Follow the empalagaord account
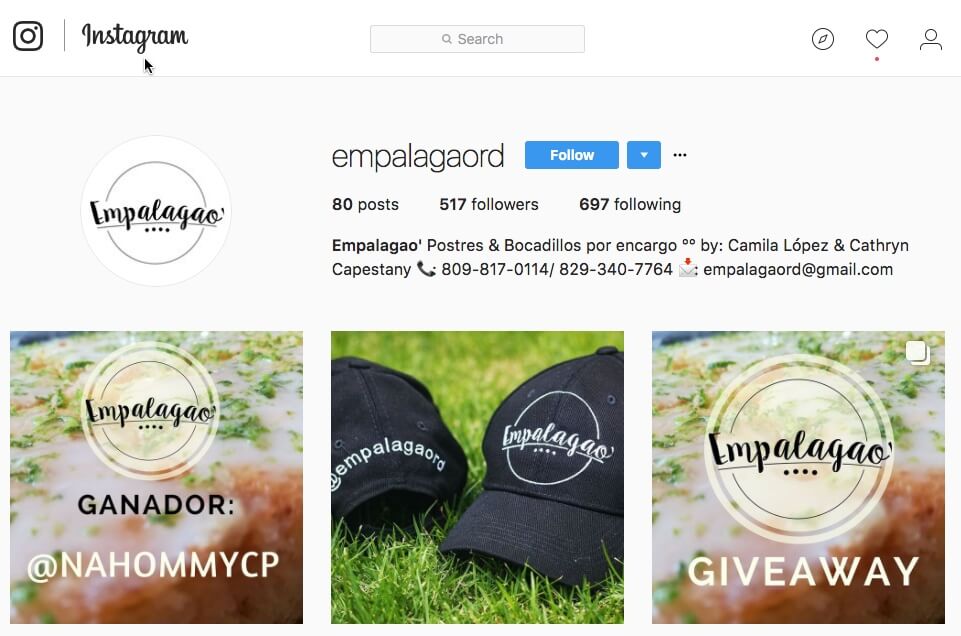Image resolution: width=961 pixels, height=636 pixels. click(x=572, y=155)
